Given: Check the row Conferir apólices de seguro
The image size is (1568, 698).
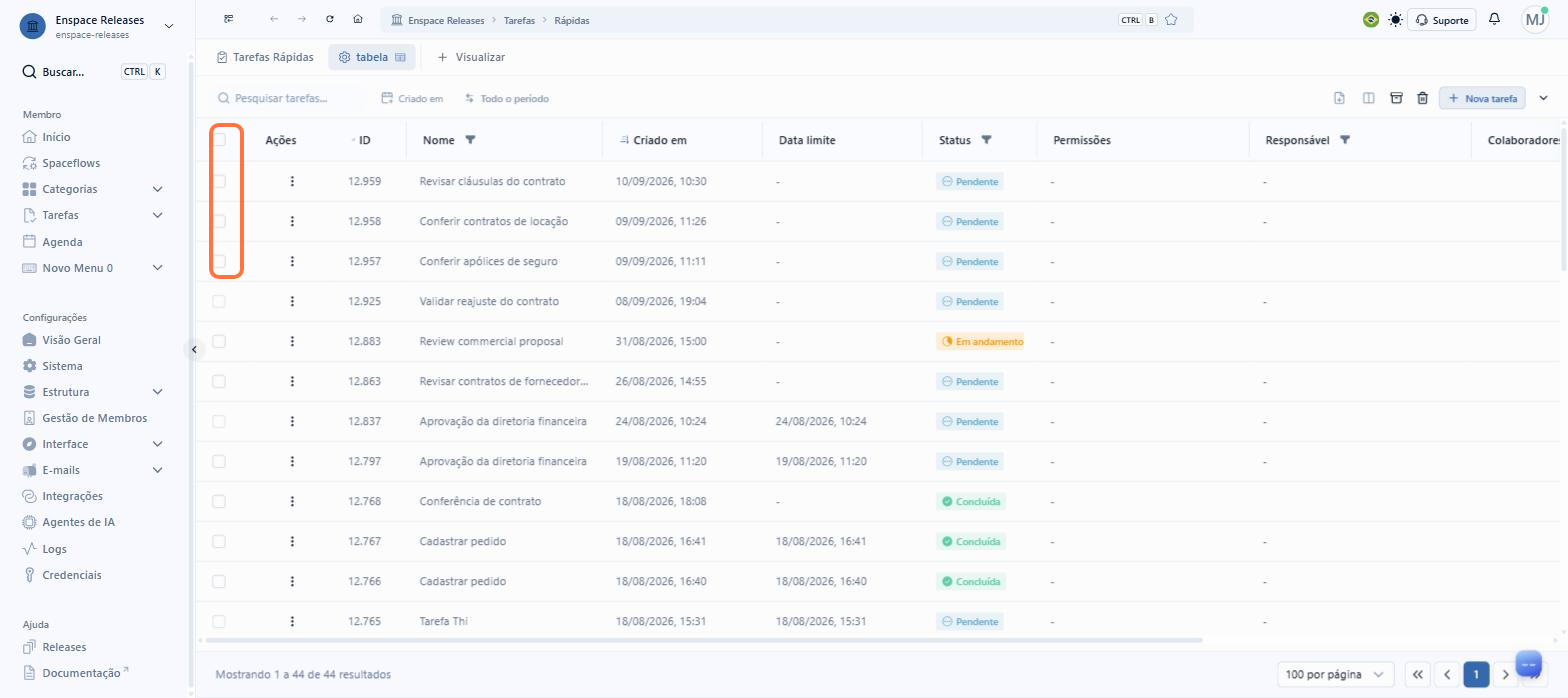Looking at the screenshot, I should pos(219,261).
